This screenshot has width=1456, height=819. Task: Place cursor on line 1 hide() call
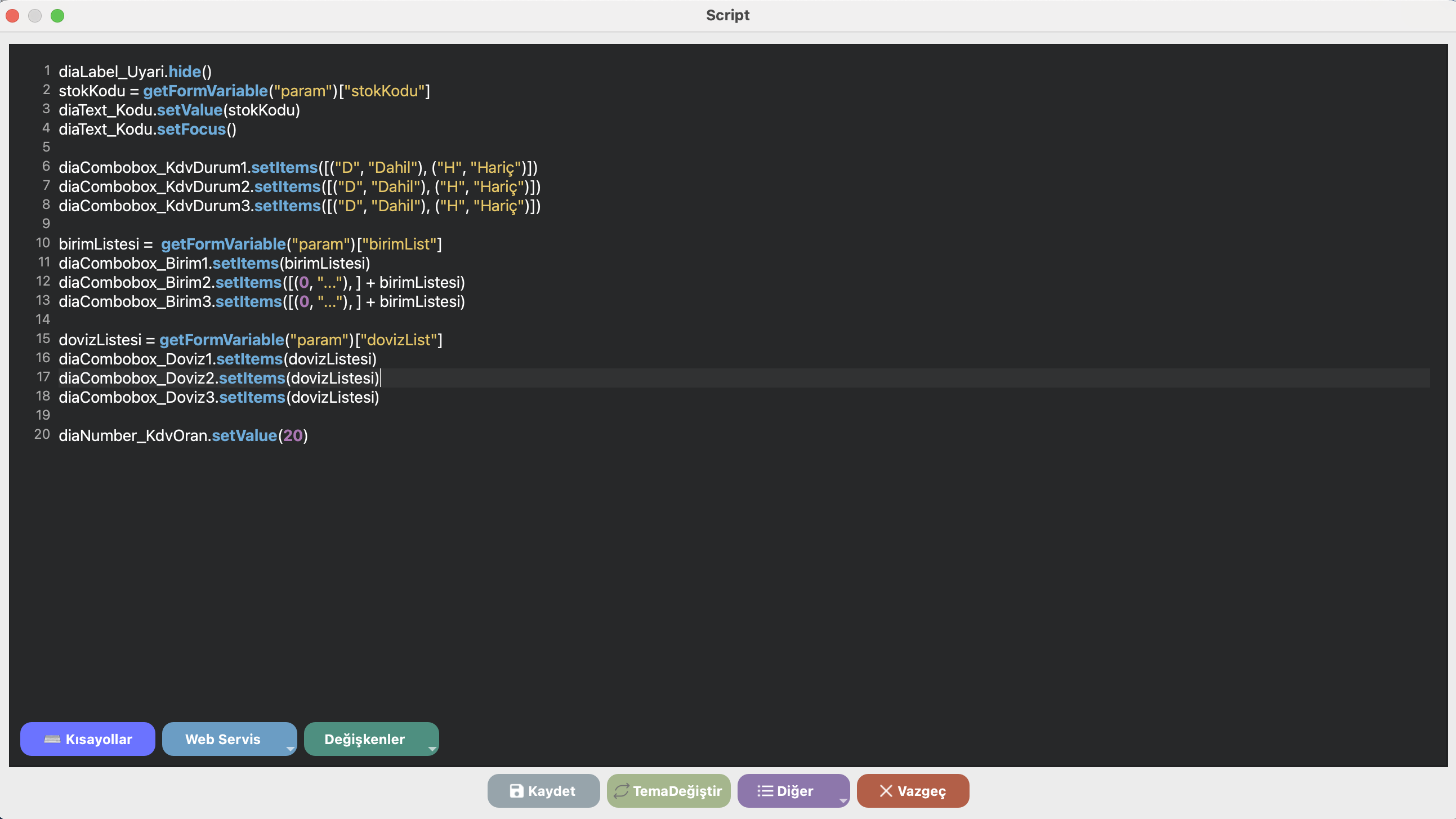tap(185, 72)
